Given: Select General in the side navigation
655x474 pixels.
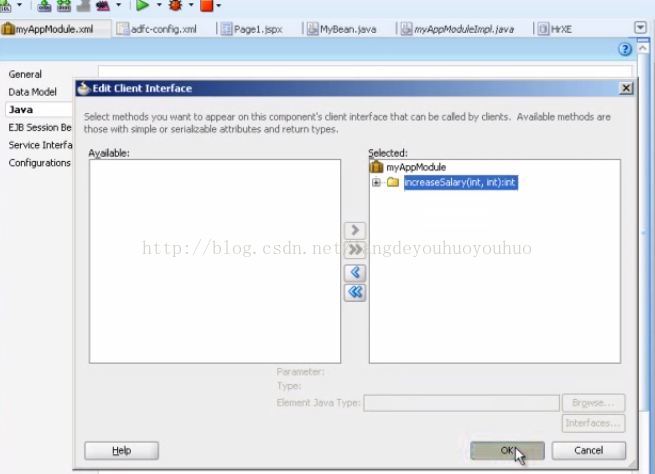Looking at the screenshot, I should pos(25,74).
